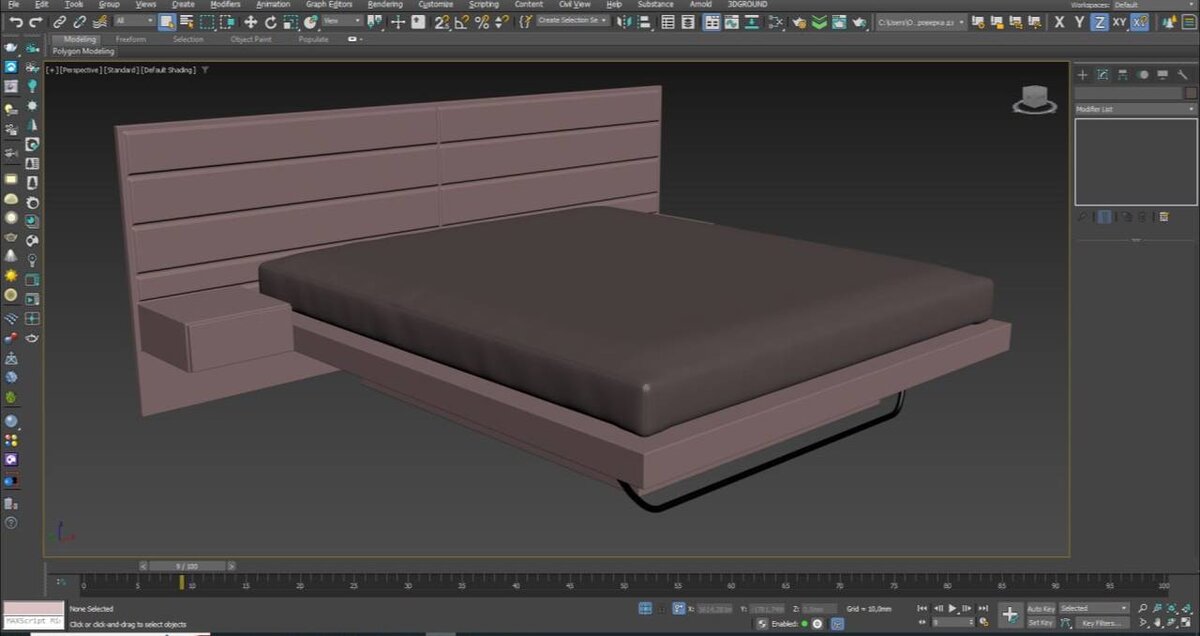Open the Create tab plus icon
The image size is (1200, 636).
coord(1082,75)
